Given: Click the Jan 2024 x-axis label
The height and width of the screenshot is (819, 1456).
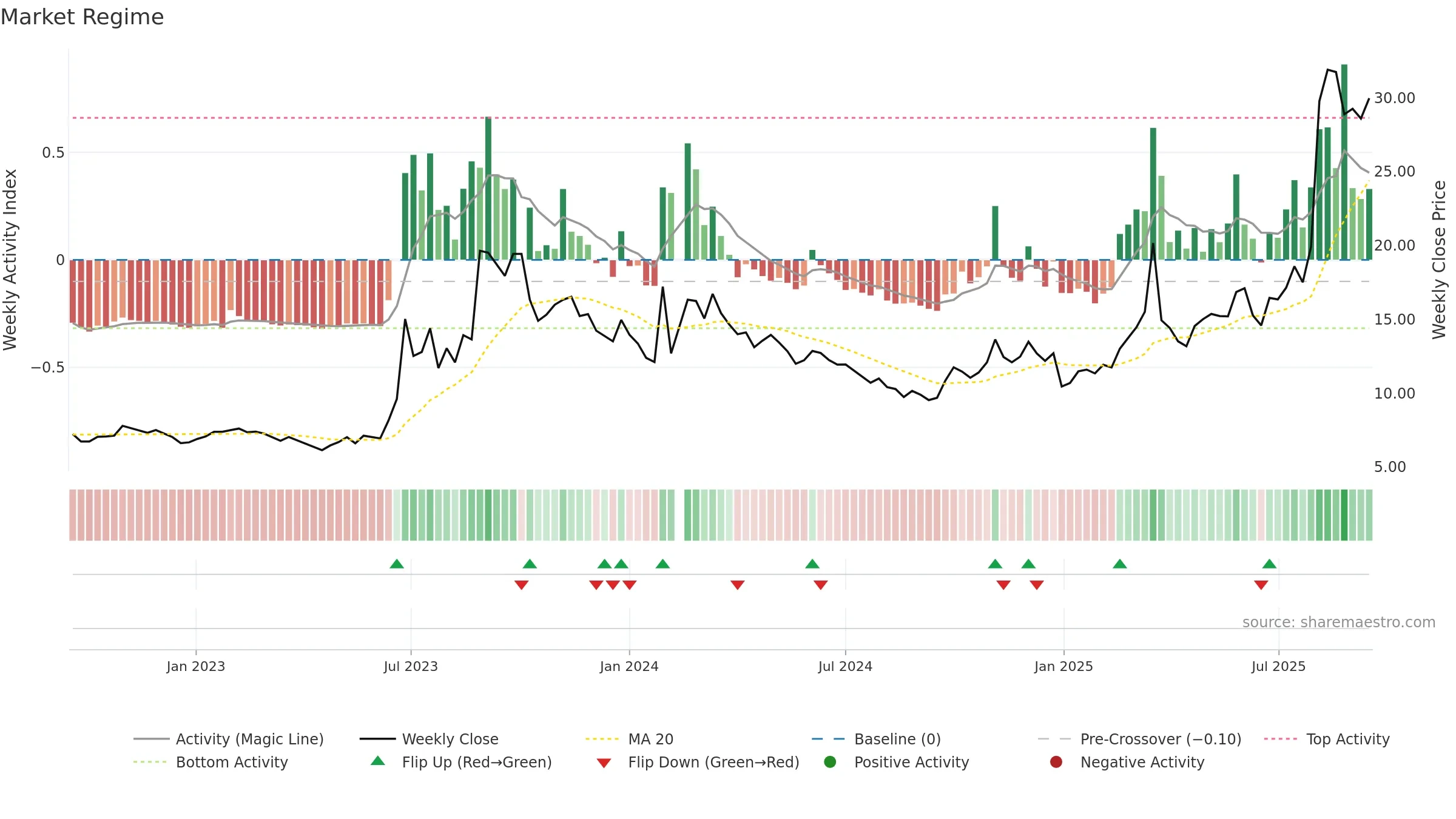Looking at the screenshot, I should [x=629, y=666].
